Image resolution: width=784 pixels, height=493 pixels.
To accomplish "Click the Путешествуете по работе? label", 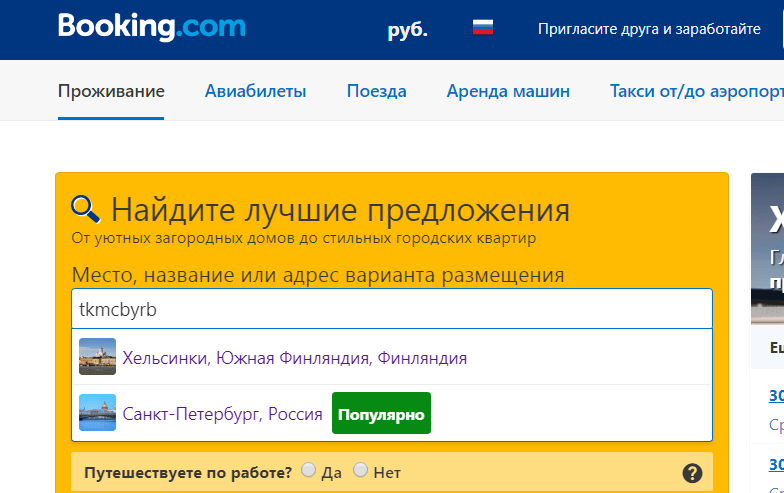I will (188, 472).
